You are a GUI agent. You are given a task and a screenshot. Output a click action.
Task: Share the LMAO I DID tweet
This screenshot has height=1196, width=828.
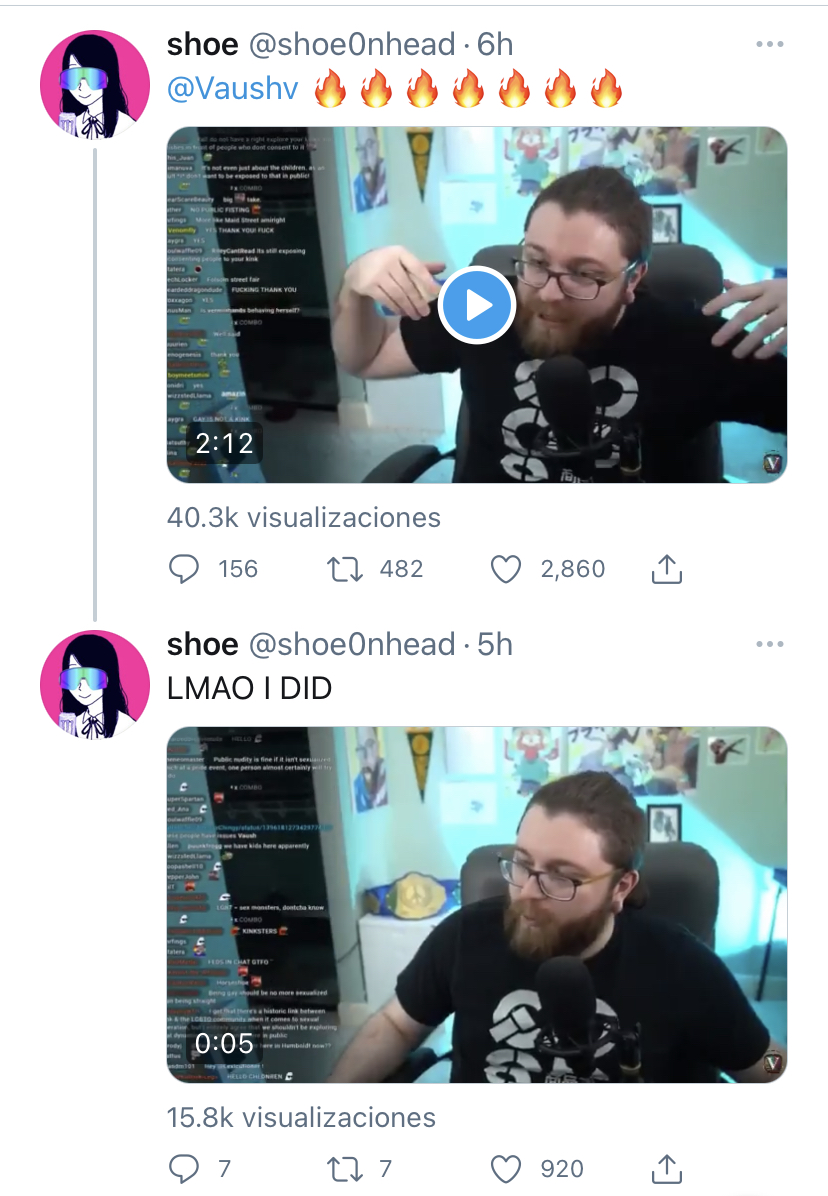[667, 1169]
